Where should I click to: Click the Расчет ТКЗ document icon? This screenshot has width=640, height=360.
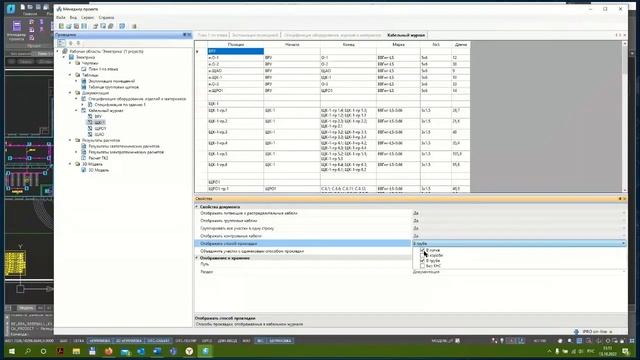[84, 158]
